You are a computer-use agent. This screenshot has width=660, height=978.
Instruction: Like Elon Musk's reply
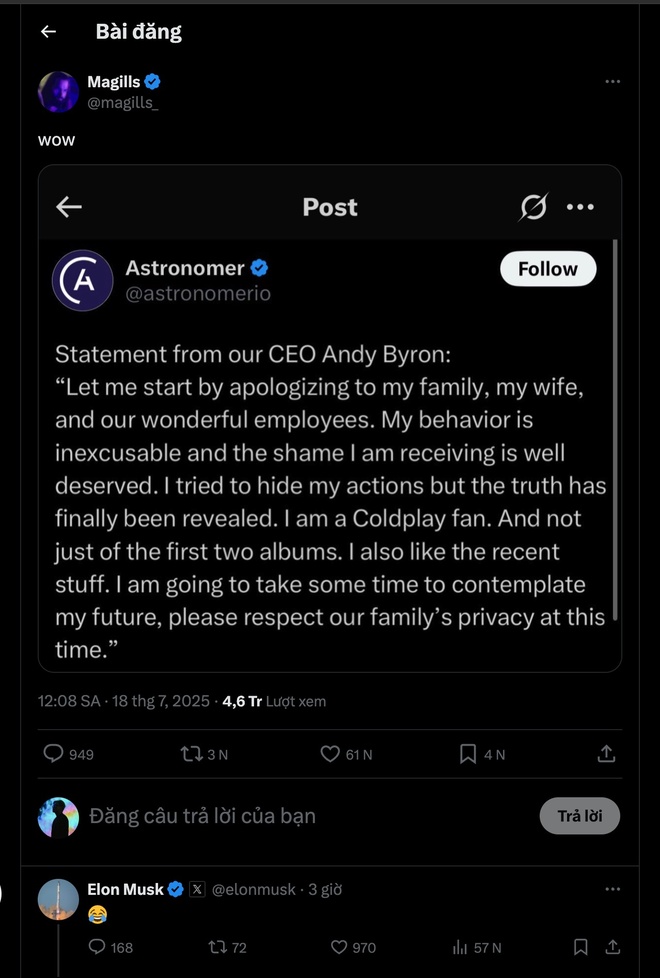point(339,947)
